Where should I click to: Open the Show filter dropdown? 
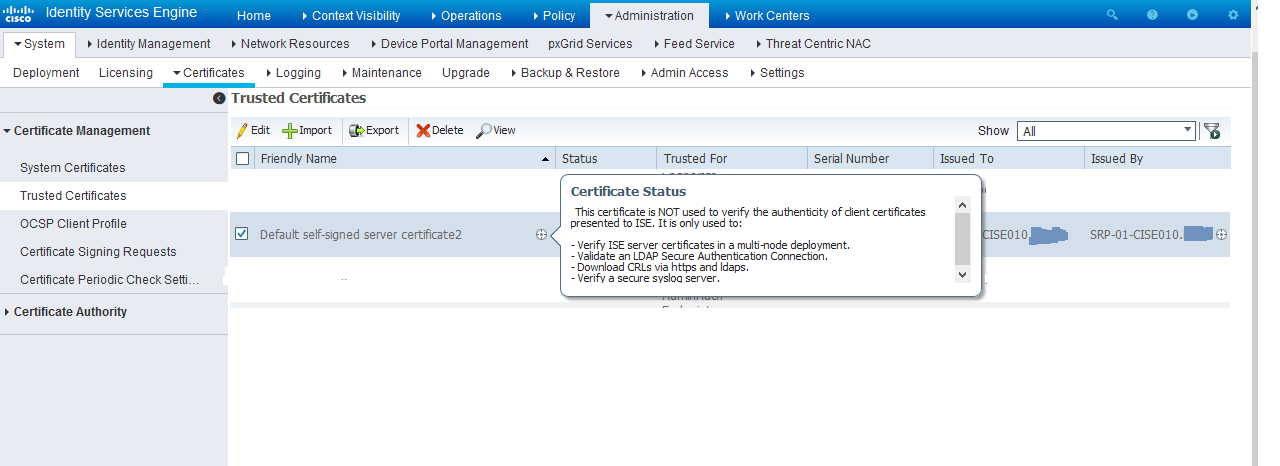tap(1106, 131)
